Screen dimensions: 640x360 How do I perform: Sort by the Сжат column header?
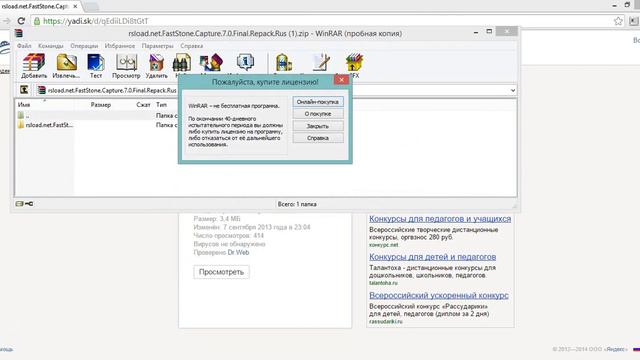[143, 105]
